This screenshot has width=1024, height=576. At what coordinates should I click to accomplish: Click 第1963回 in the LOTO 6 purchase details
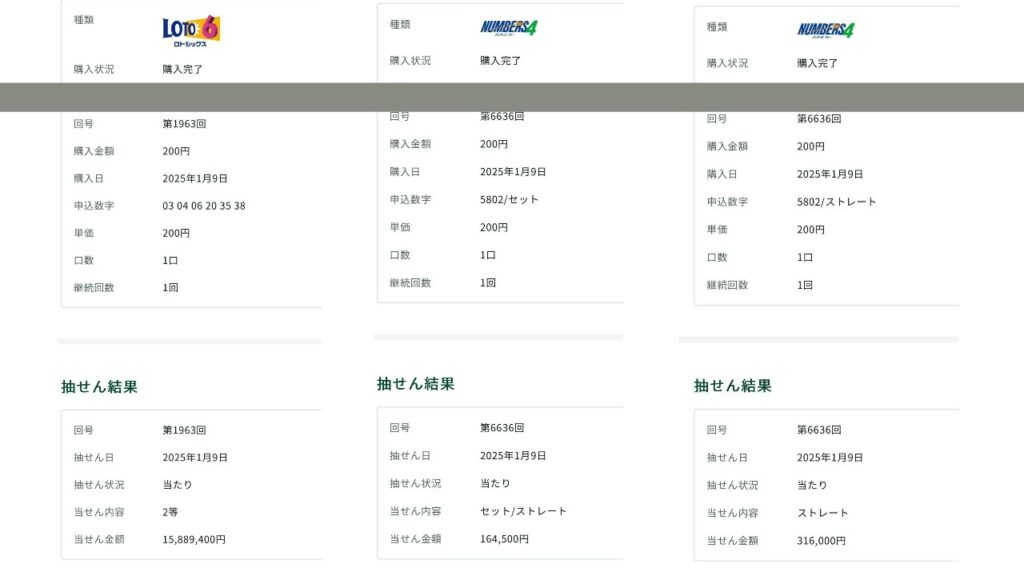tap(184, 124)
